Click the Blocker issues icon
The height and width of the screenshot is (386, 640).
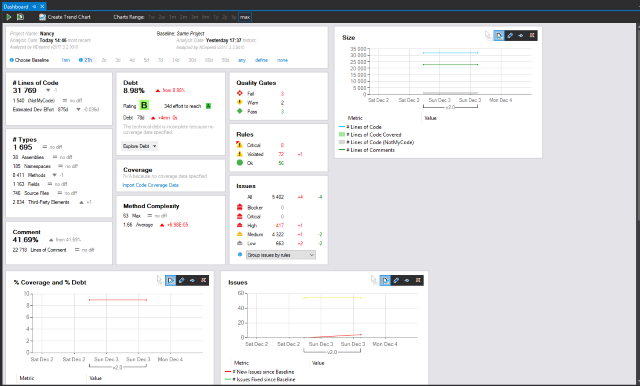pos(240,207)
